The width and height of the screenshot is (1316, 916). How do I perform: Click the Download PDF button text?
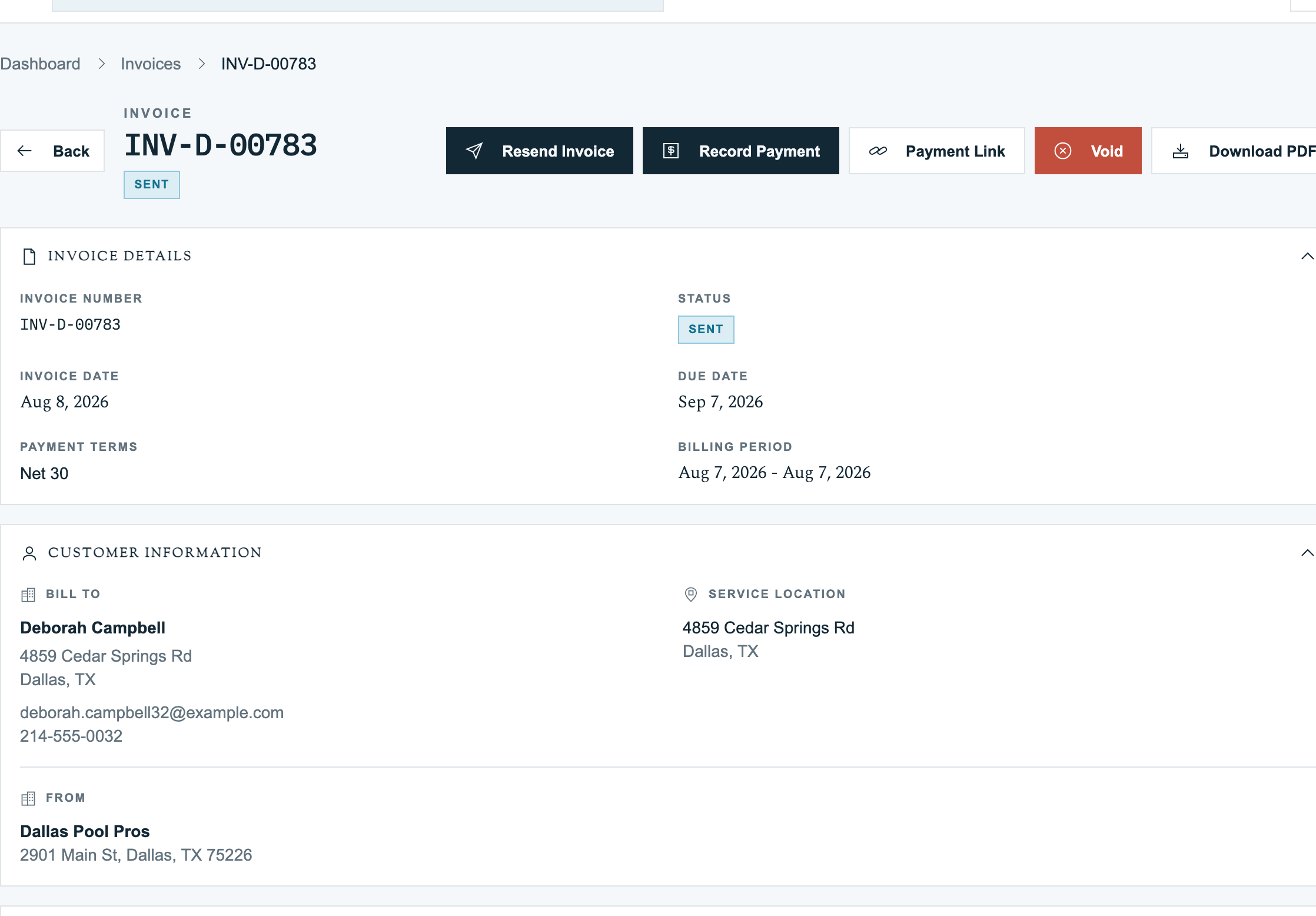point(1262,151)
